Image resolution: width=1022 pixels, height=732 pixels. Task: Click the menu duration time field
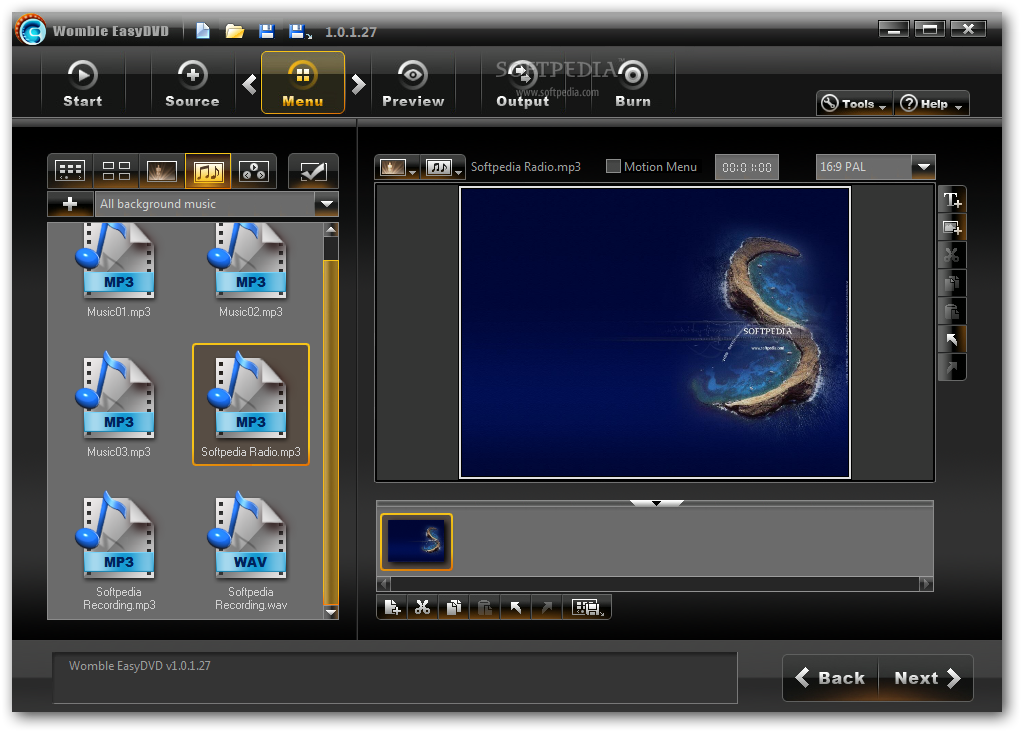747,168
